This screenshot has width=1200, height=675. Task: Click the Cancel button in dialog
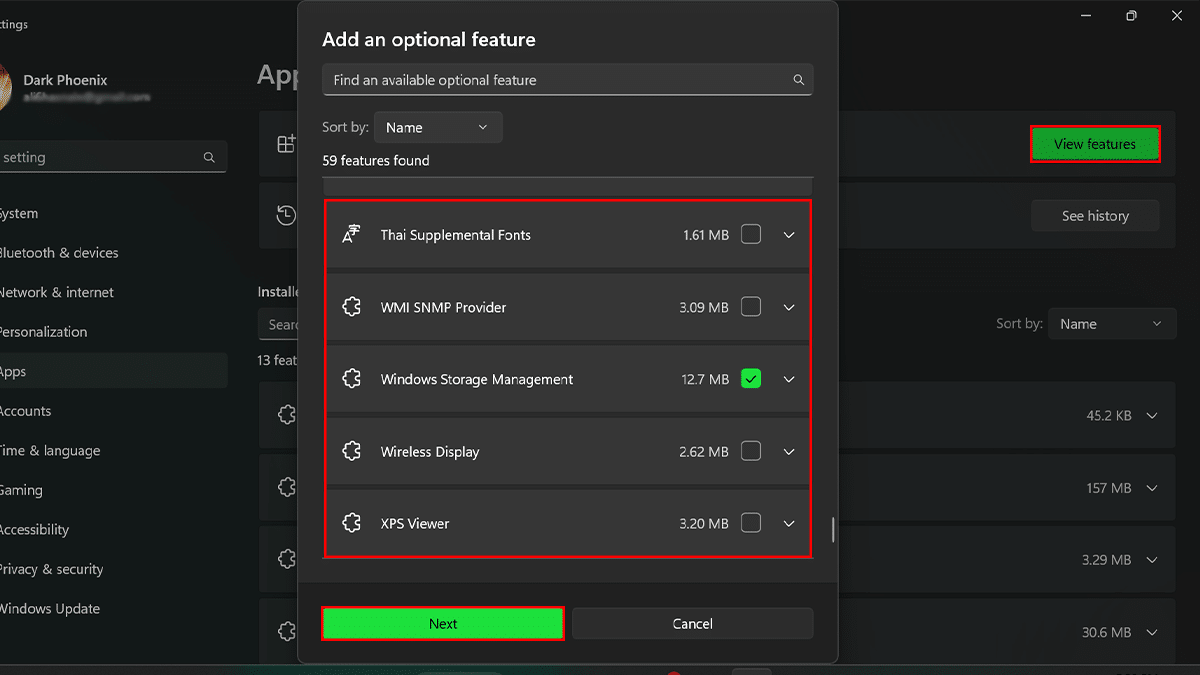point(692,624)
